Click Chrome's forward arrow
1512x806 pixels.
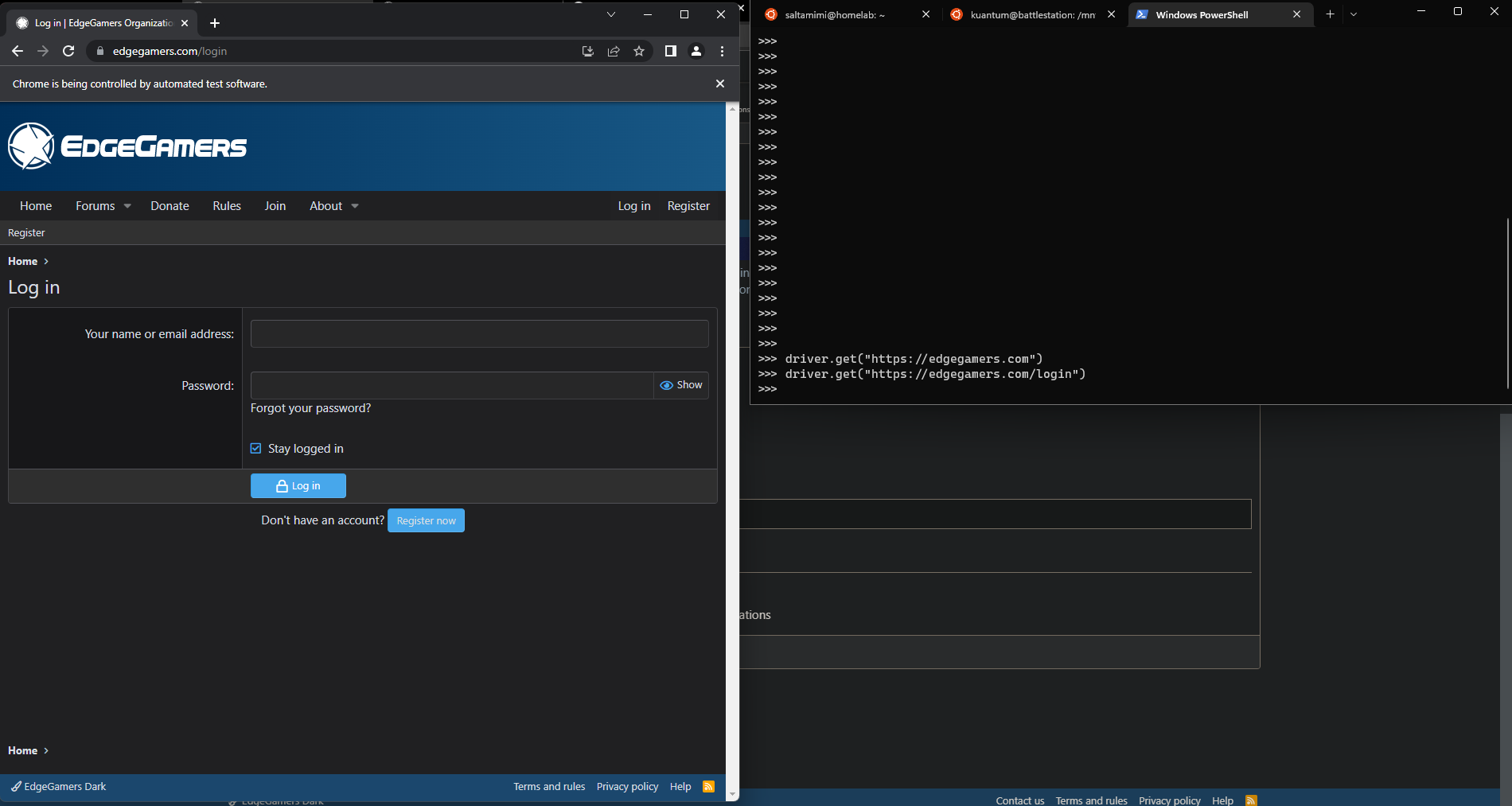pos(43,51)
